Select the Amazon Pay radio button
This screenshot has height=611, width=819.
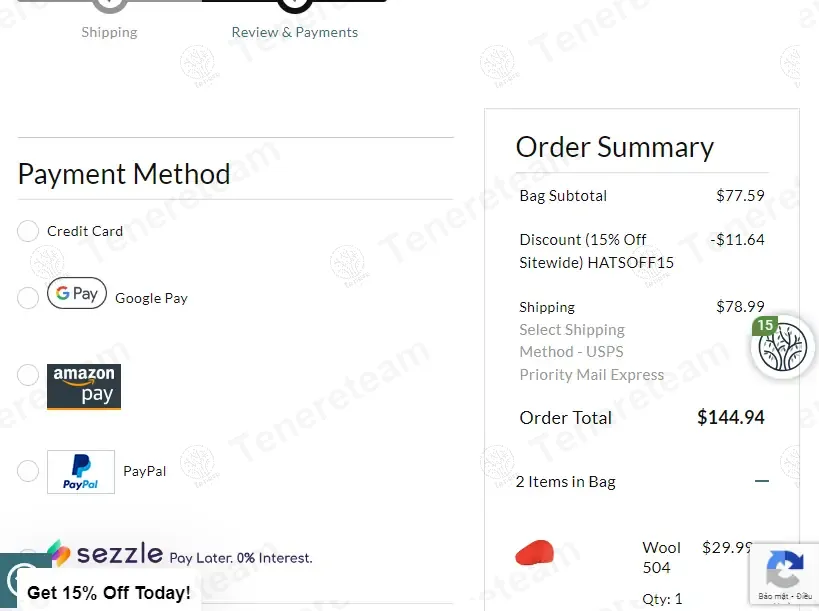[28, 375]
